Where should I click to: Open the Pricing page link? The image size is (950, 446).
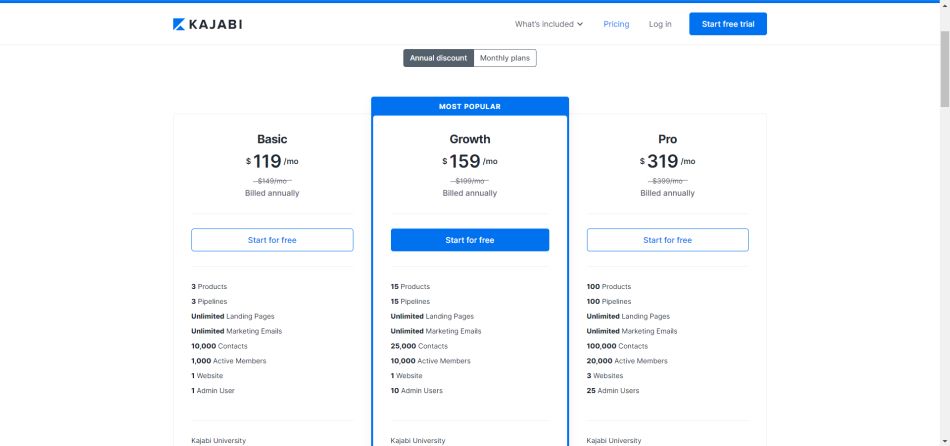(616, 24)
